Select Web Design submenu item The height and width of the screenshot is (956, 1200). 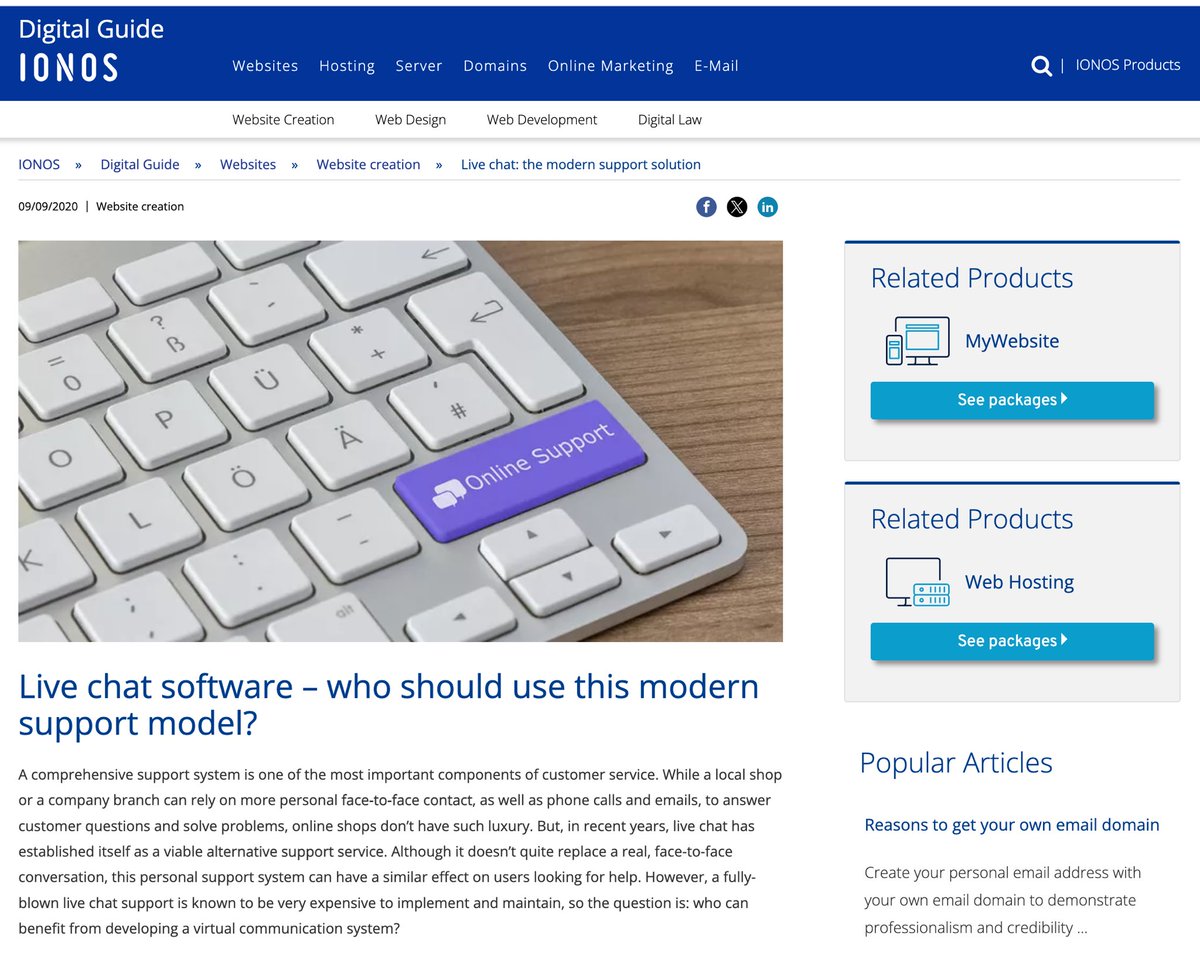click(410, 120)
